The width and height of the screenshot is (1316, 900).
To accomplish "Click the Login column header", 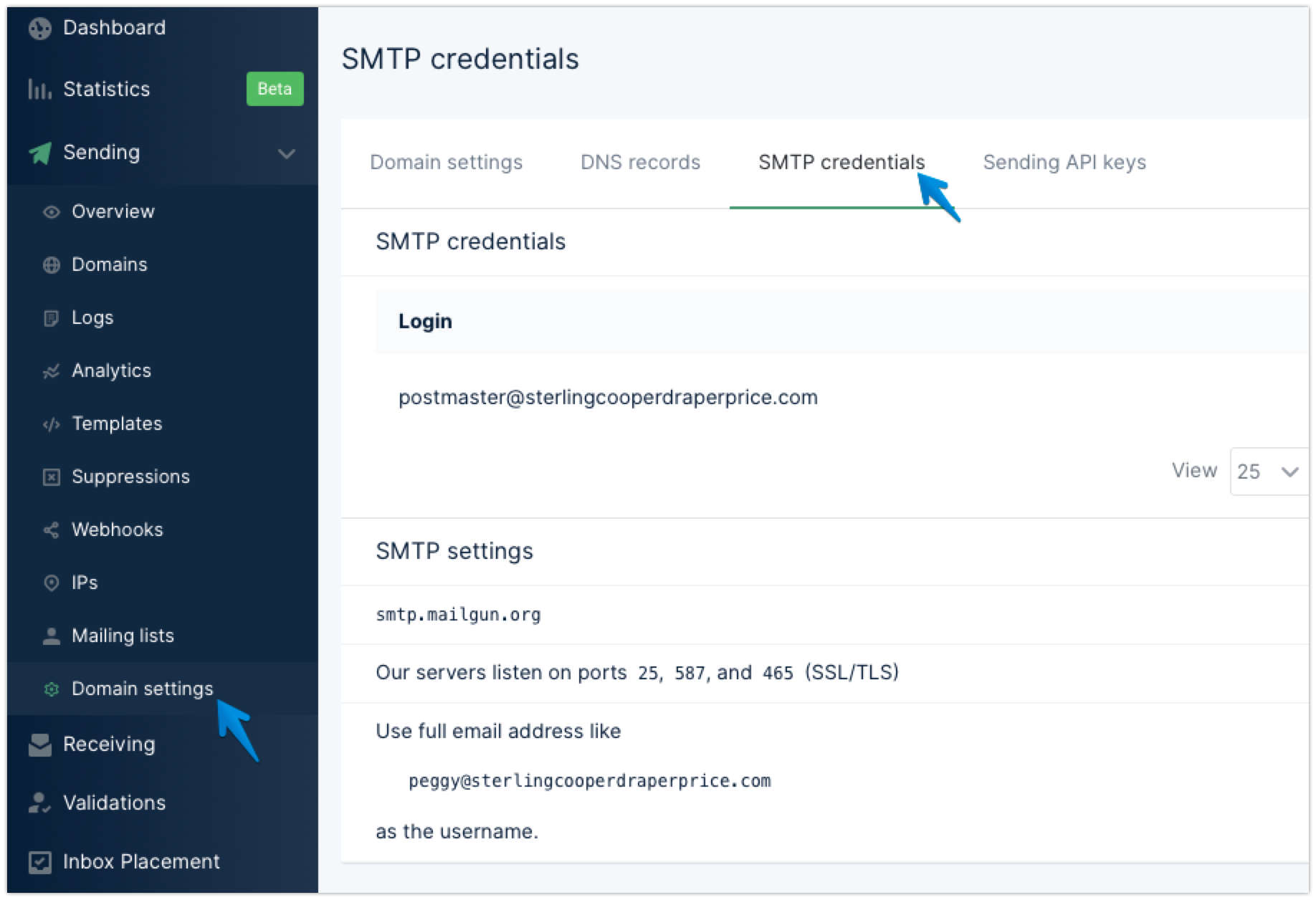I will pos(425,322).
